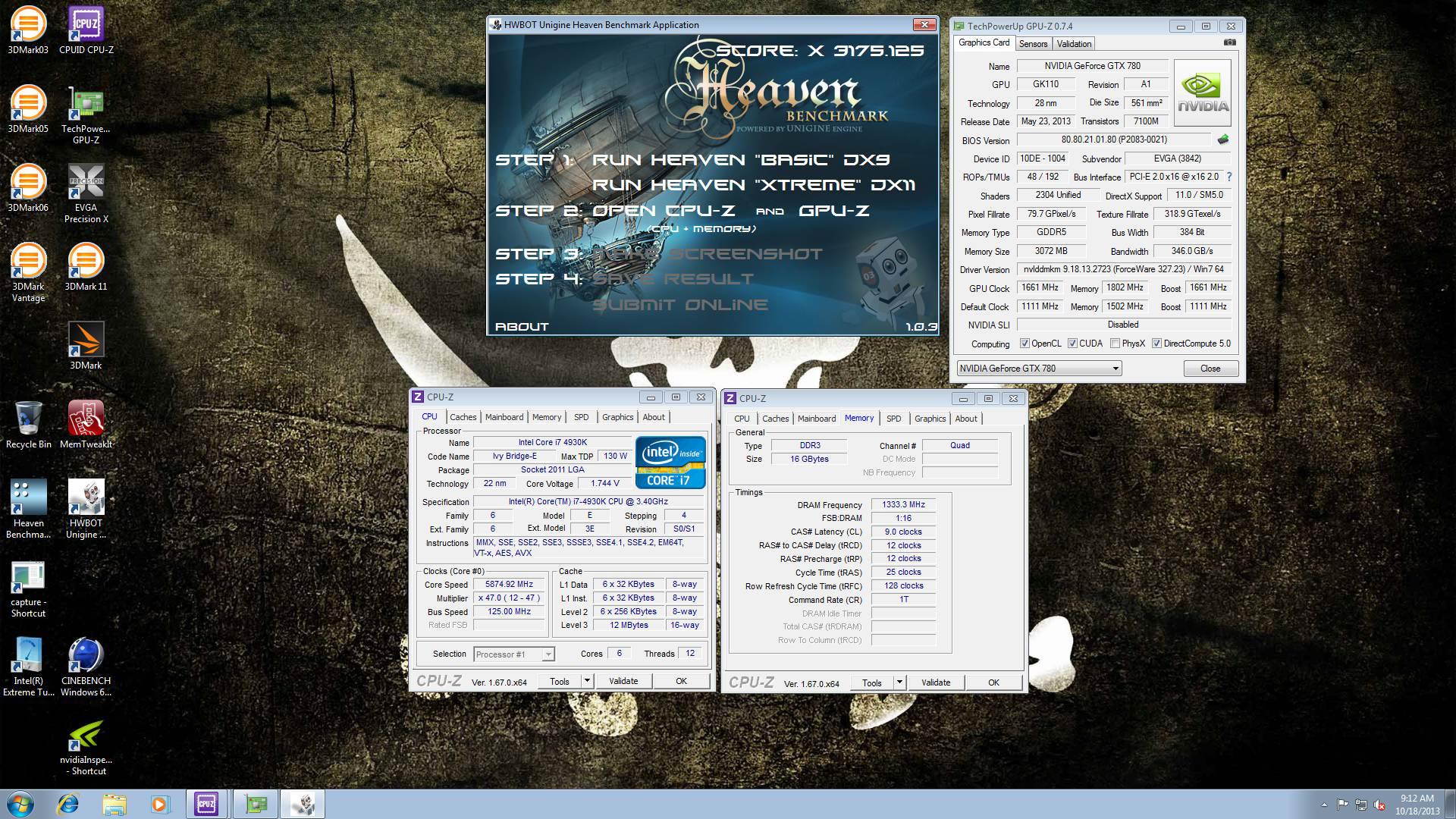
Task: Open the 3DMark06 desktop icon
Action: coord(28,188)
